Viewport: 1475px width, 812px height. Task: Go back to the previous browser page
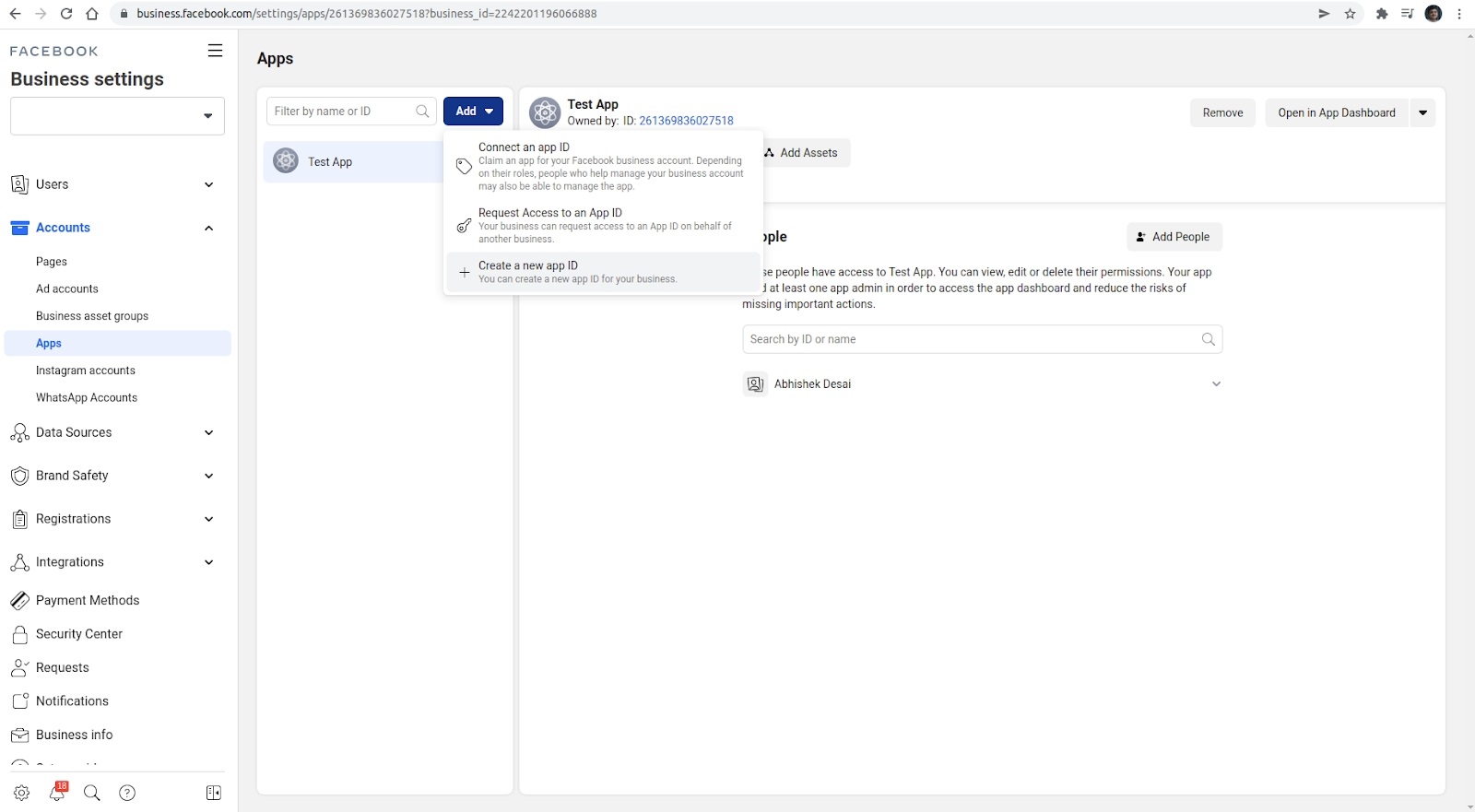15,14
